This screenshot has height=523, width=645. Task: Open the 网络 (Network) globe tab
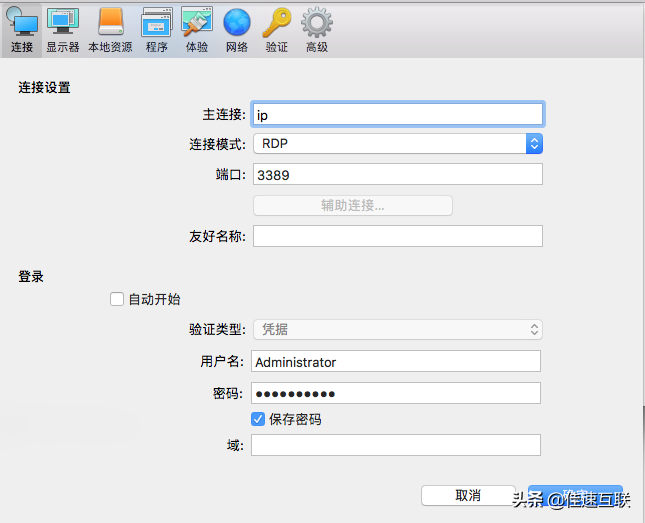coord(237,30)
